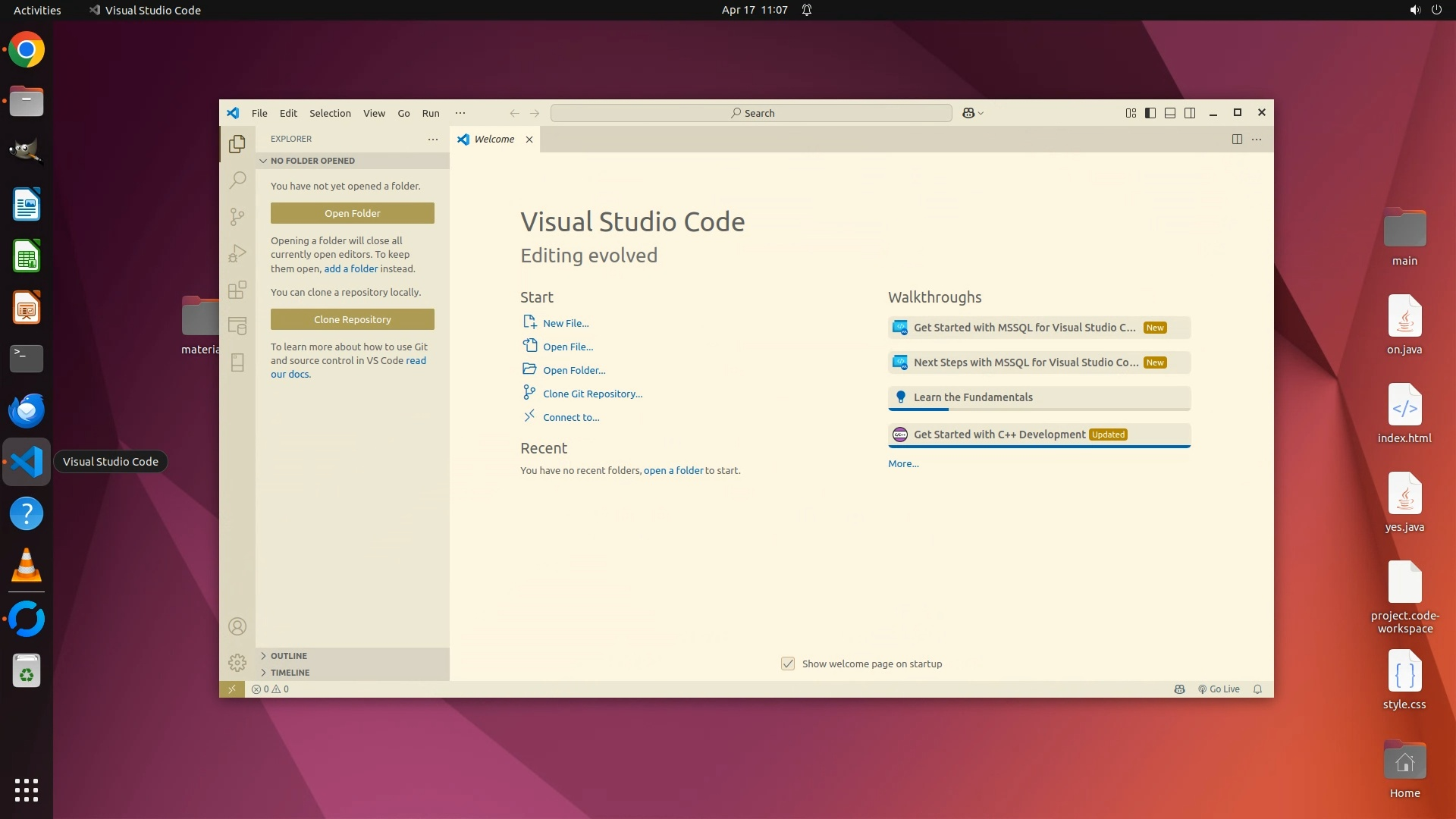The width and height of the screenshot is (1456, 819).
Task: Click the Search command center field
Action: 751,113
